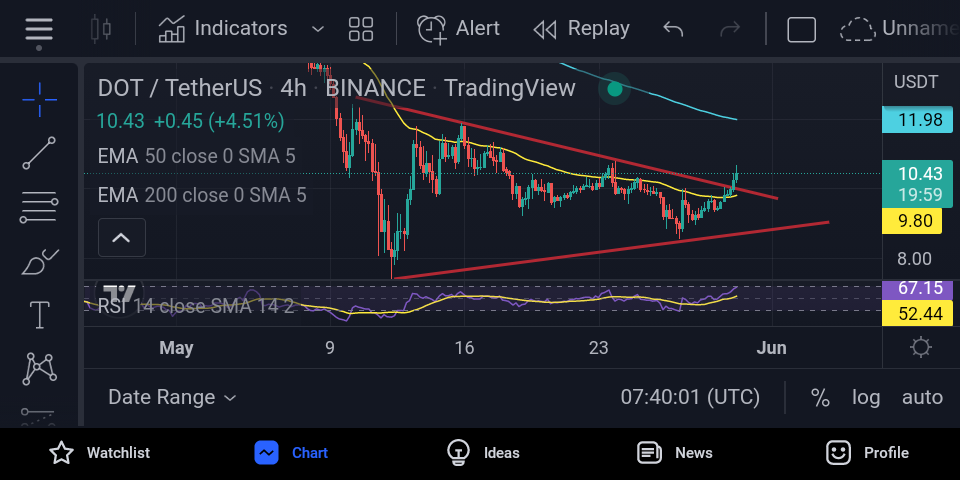Toggle percent scale mode

click(820, 397)
